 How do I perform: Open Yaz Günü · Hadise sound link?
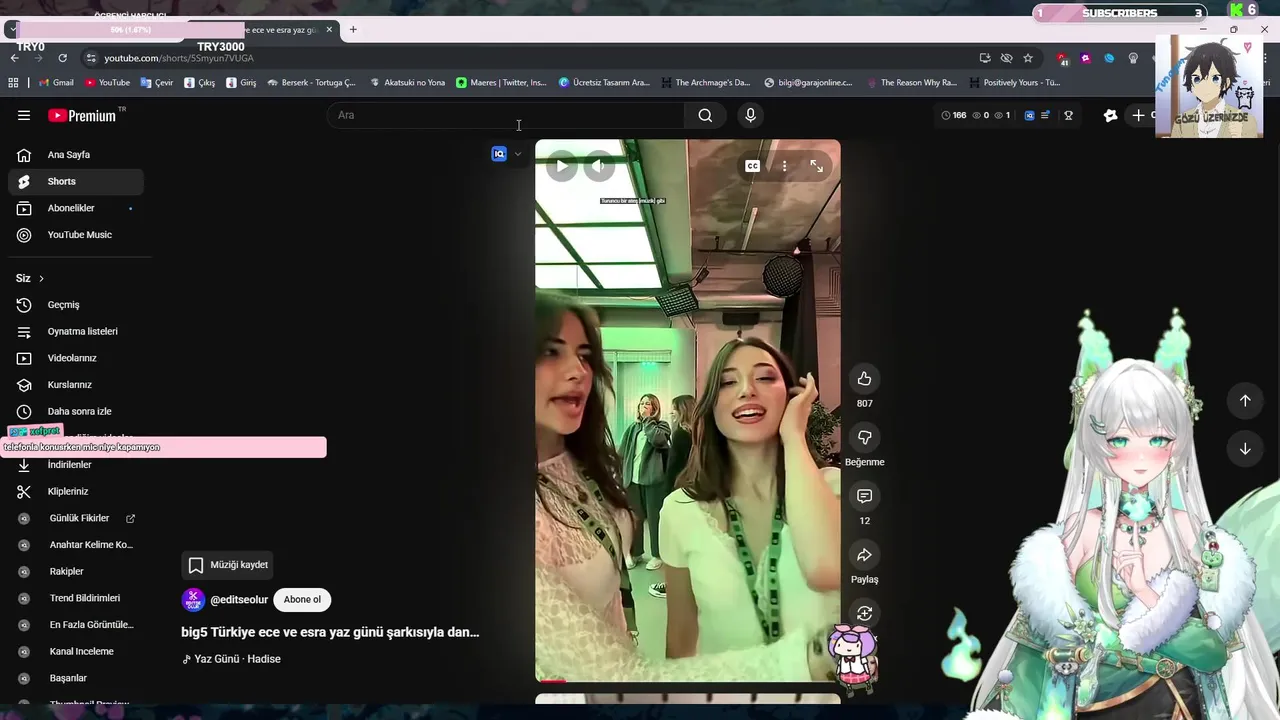coord(231,659)
